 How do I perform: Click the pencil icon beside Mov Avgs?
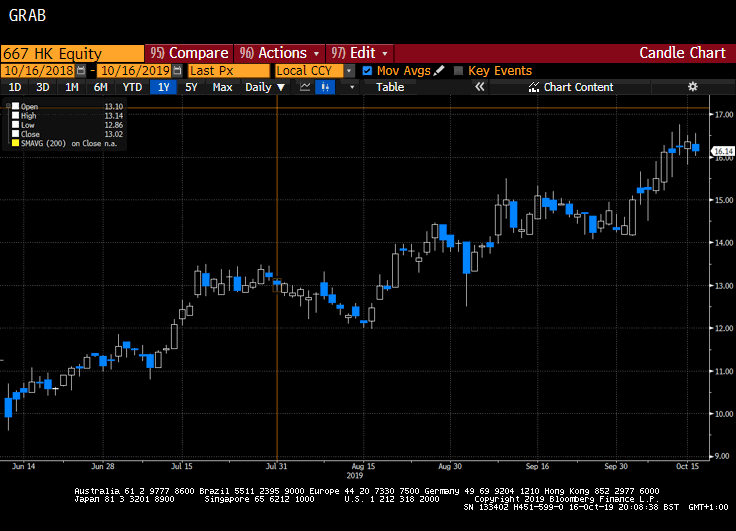(441, 71)
